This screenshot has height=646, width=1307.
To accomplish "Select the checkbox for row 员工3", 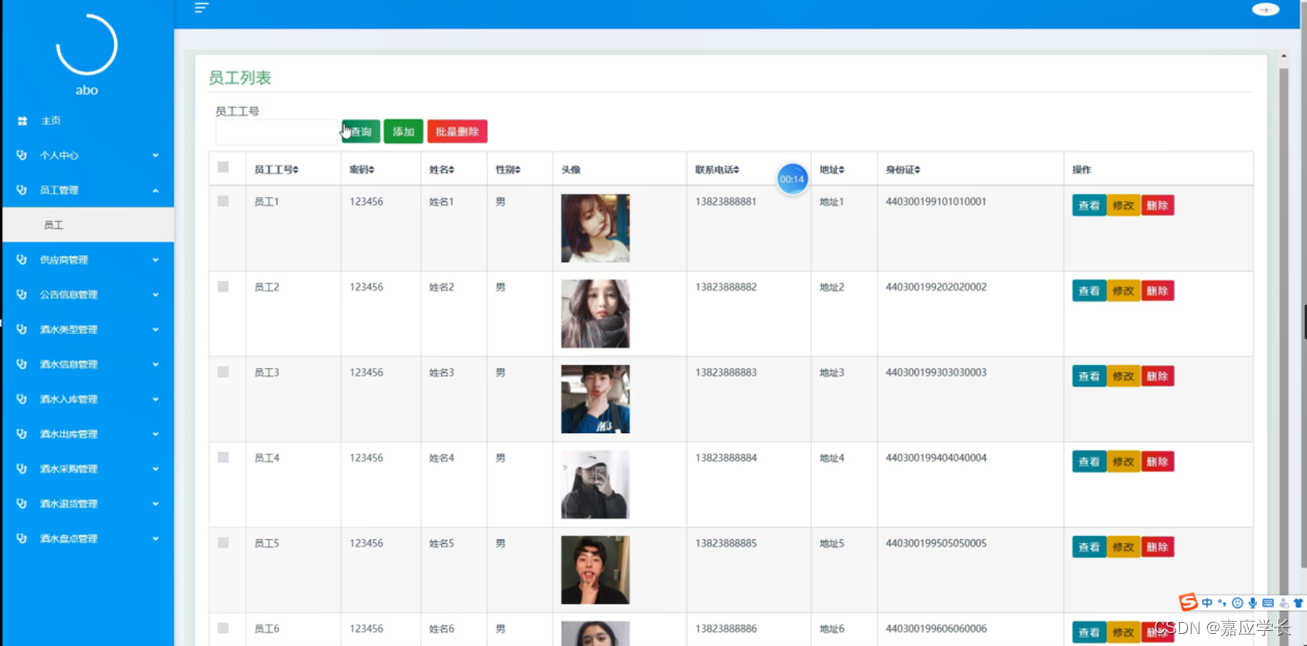I will pyautogui.click(x=223, y=372).
